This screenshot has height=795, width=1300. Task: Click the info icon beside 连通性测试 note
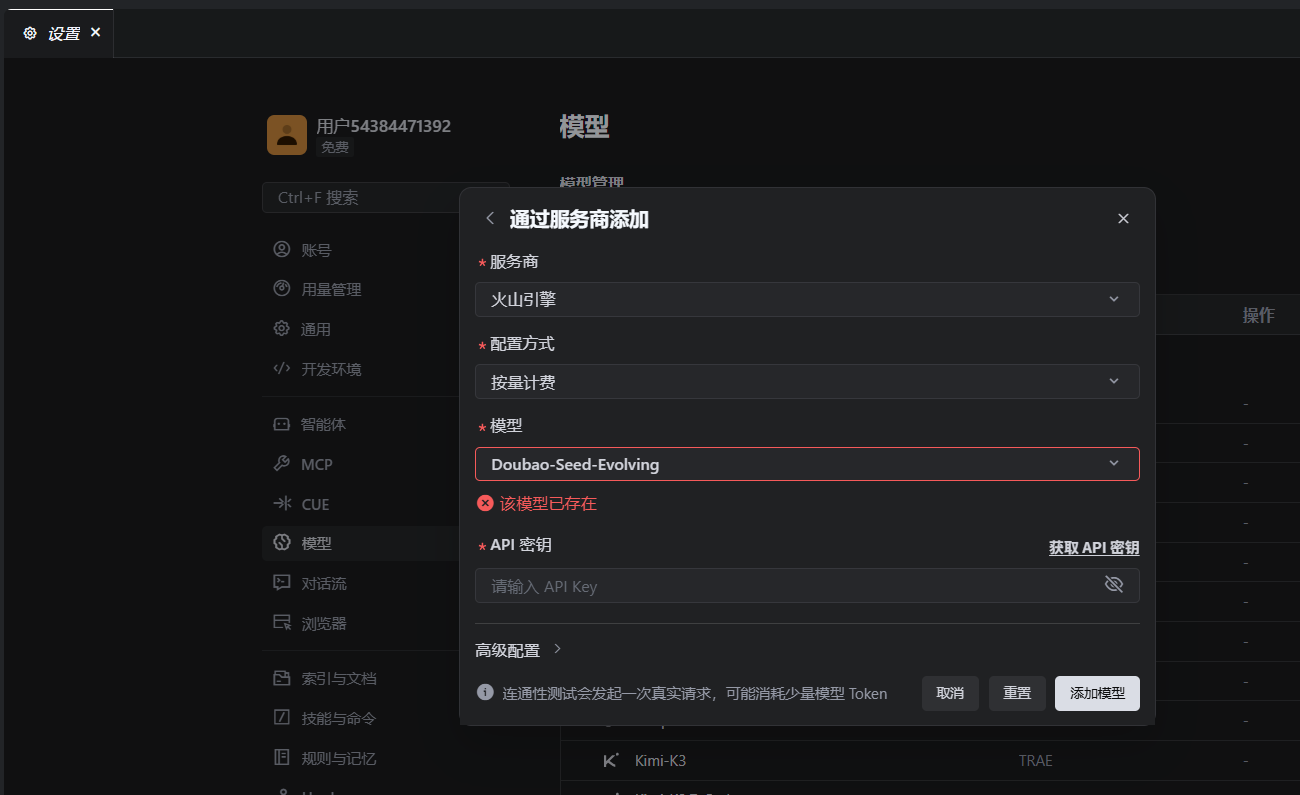485,692
